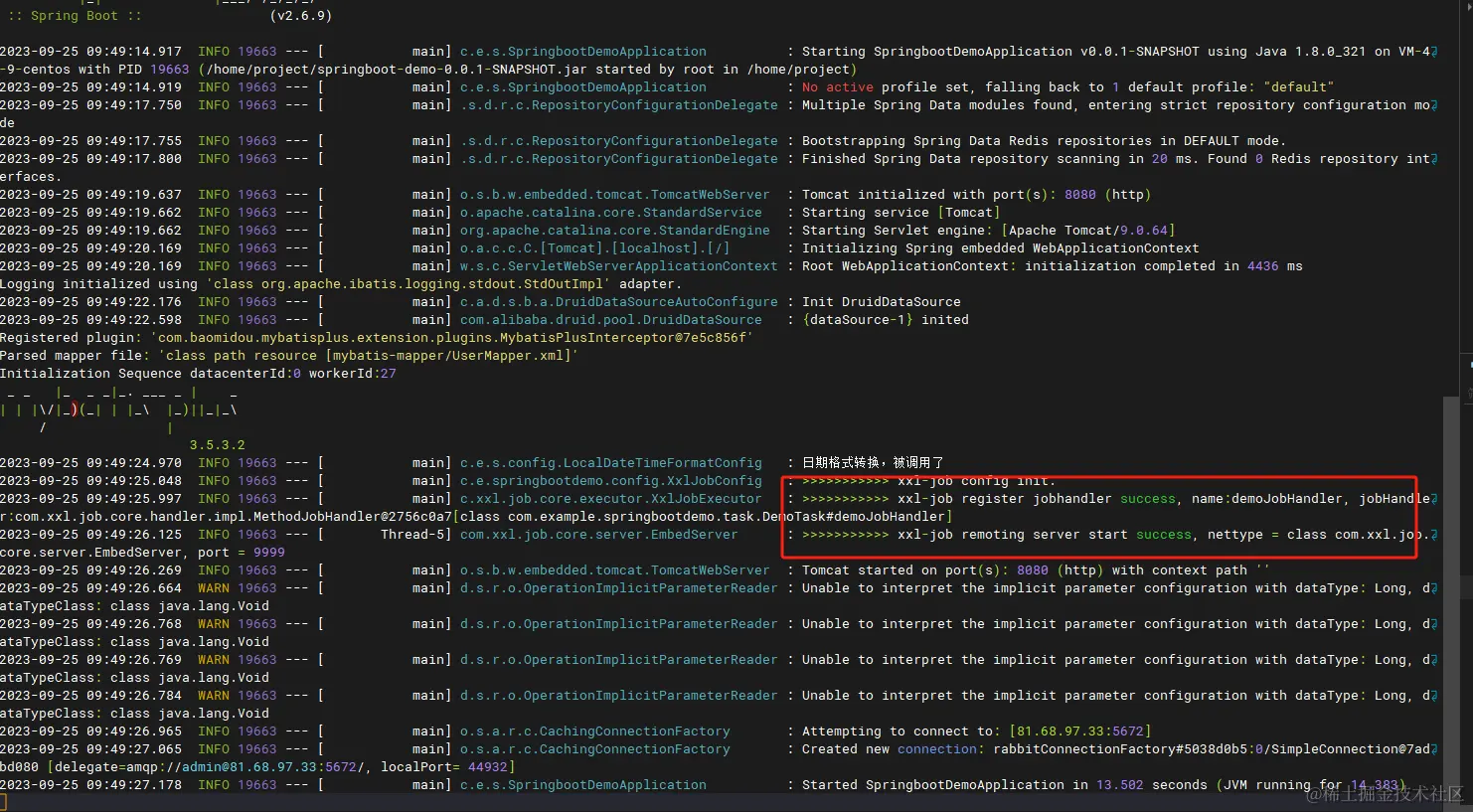Click the MyBatis-Plus version '3.5.3.2'
1473x812 pixels.
(x=218, y=445)
